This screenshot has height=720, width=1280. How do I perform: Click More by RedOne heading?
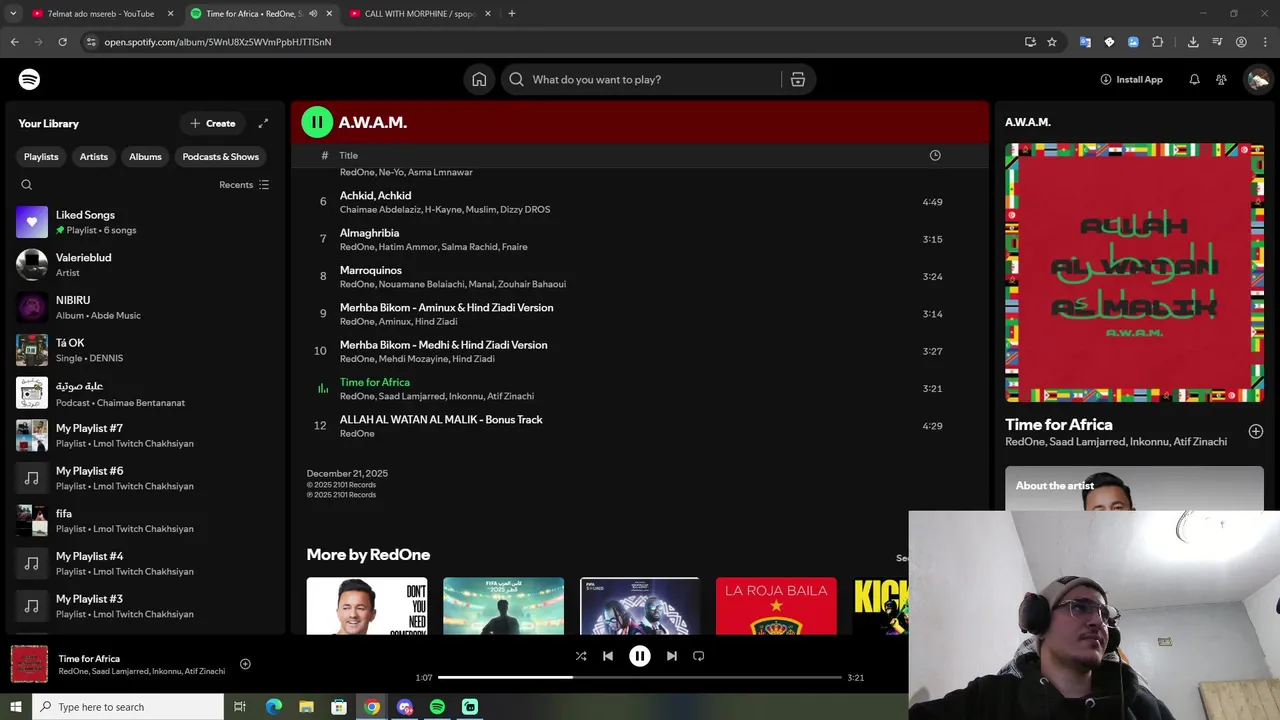(x=368, y=555)
